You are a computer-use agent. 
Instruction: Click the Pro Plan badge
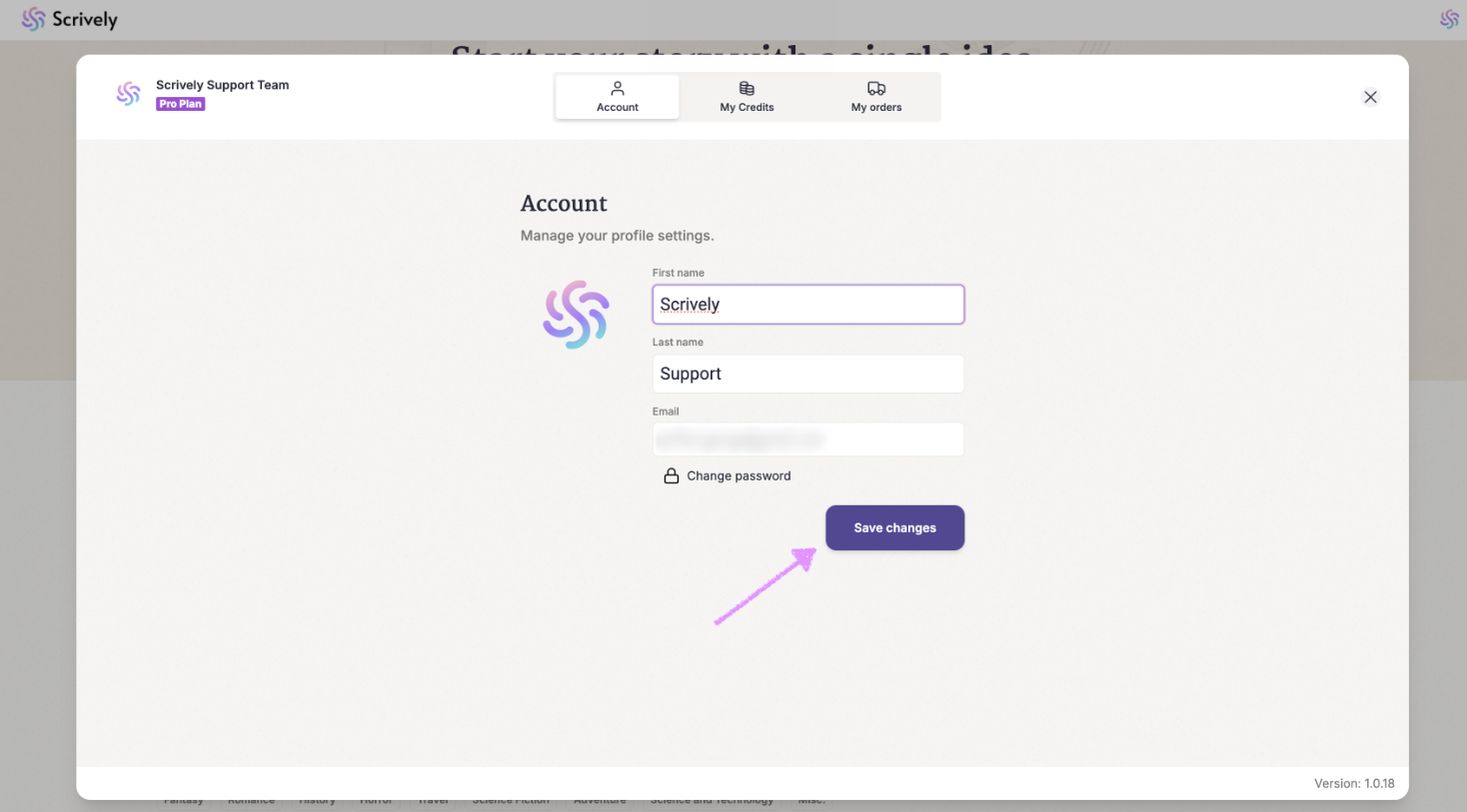[181, 104]
